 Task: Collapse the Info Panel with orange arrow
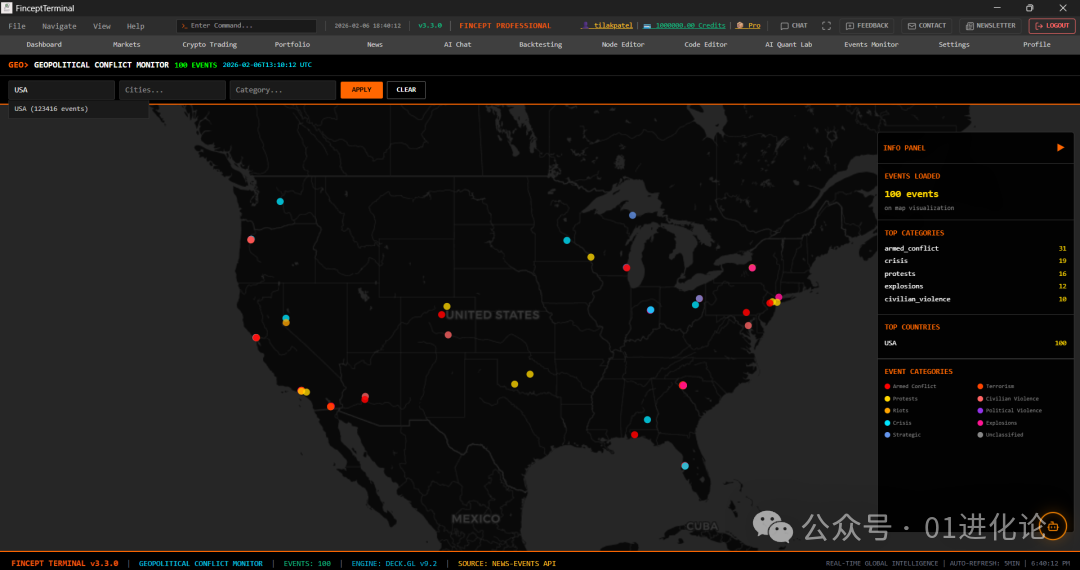(x=1060, y=148)
